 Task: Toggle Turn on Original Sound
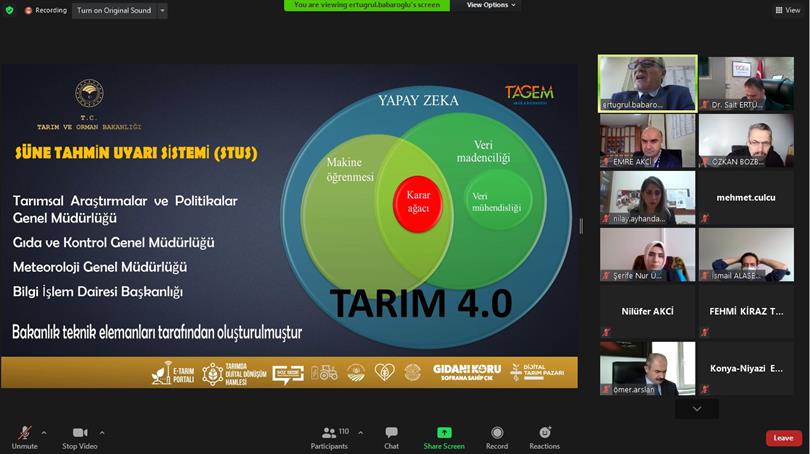[115, 10]
